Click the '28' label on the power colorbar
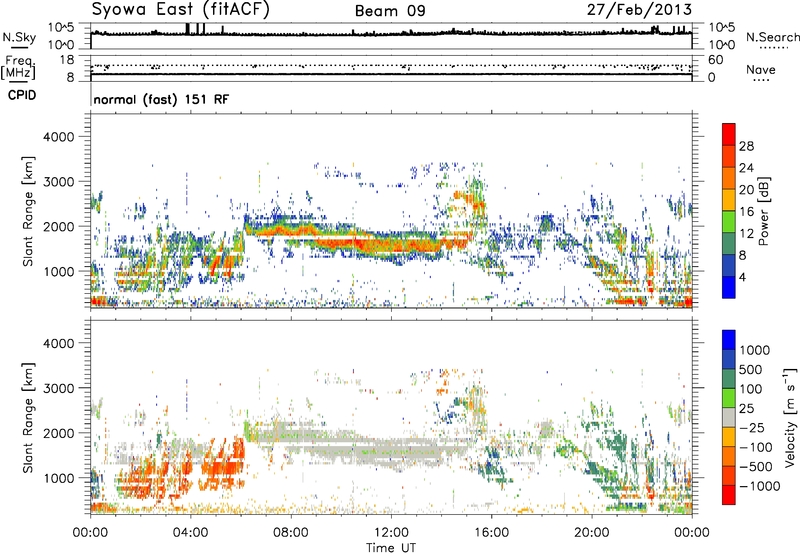This screenshot has width=800, height=554. 746,146
